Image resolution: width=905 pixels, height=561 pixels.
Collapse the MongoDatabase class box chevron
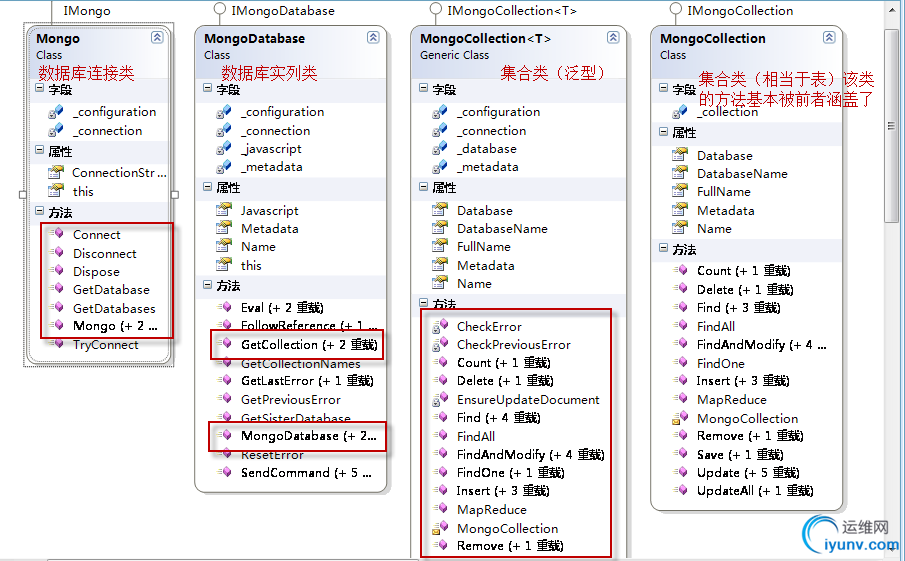tap(373, 38)
